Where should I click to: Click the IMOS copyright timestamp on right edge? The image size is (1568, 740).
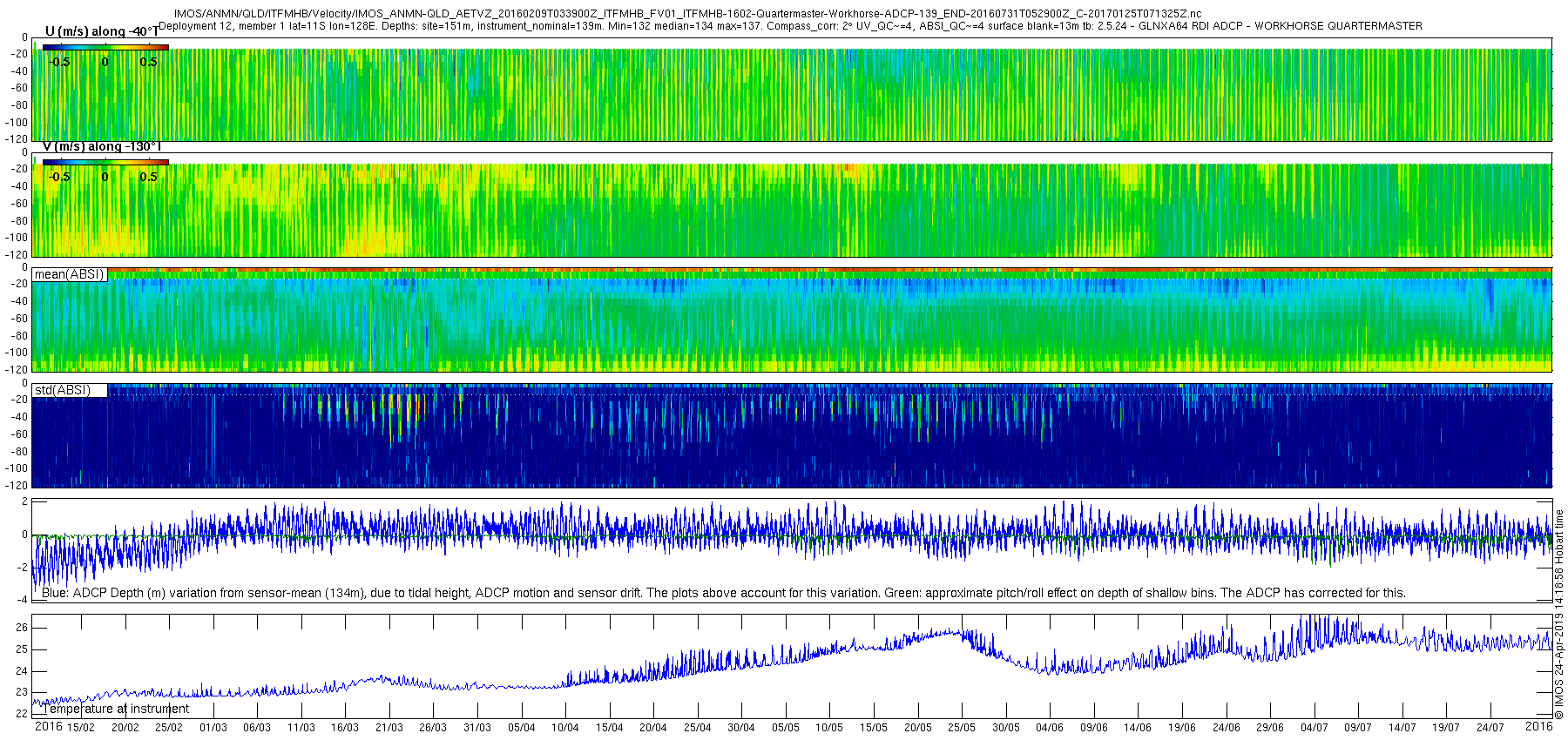(x=1559, y=615)
